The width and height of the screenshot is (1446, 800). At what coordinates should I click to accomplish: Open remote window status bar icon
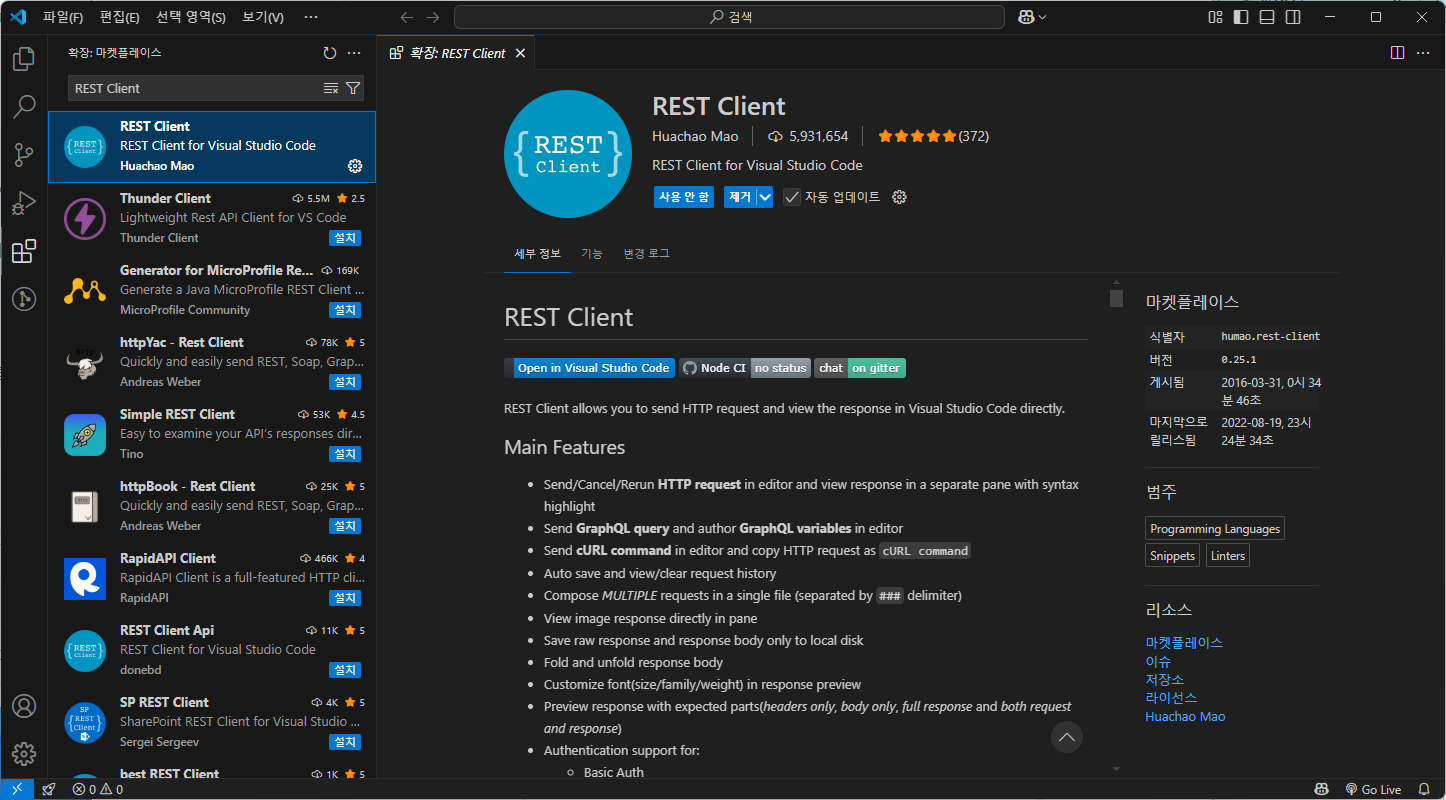tap(17, 789)
